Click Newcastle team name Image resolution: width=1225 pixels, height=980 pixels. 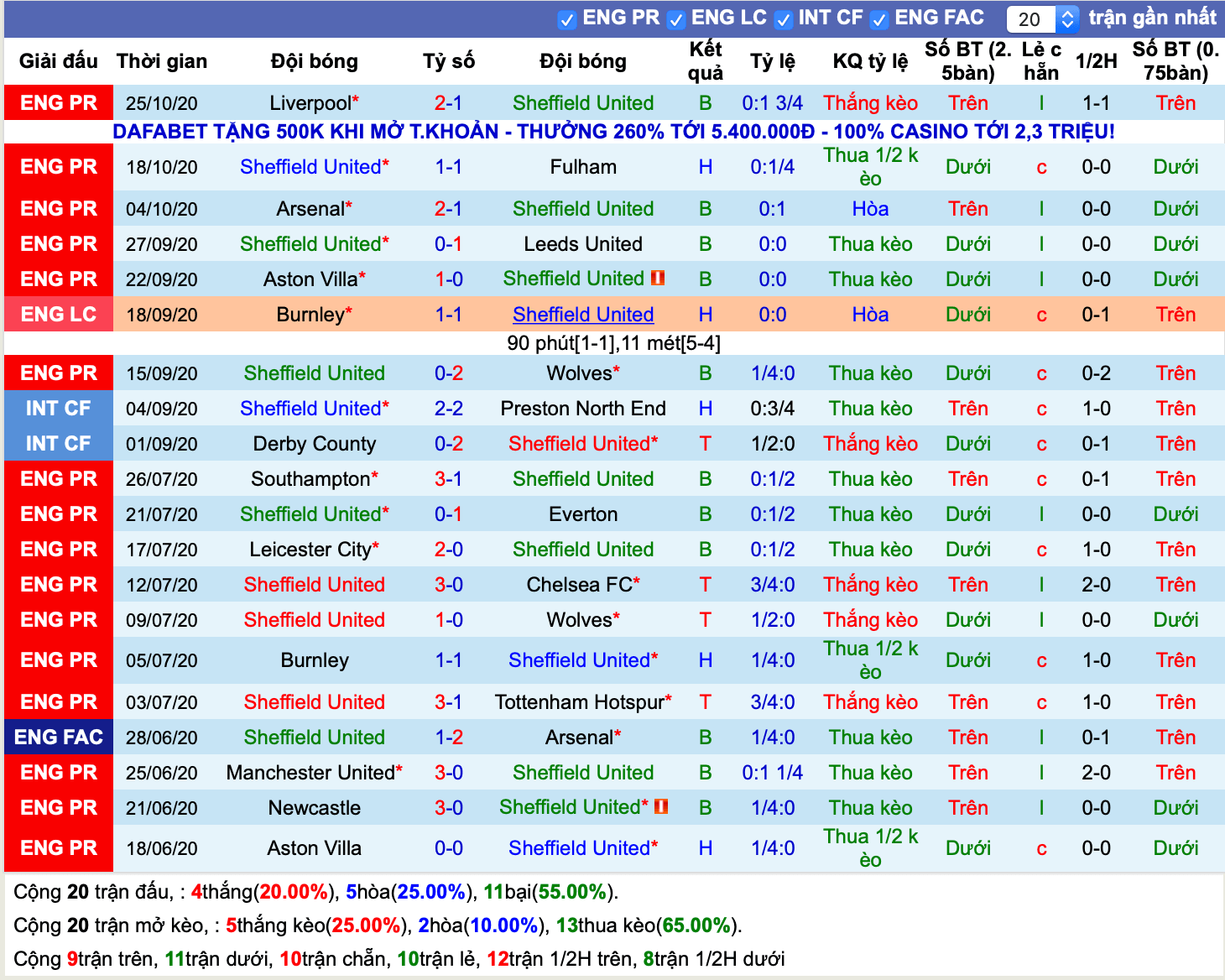pos(315,808)
